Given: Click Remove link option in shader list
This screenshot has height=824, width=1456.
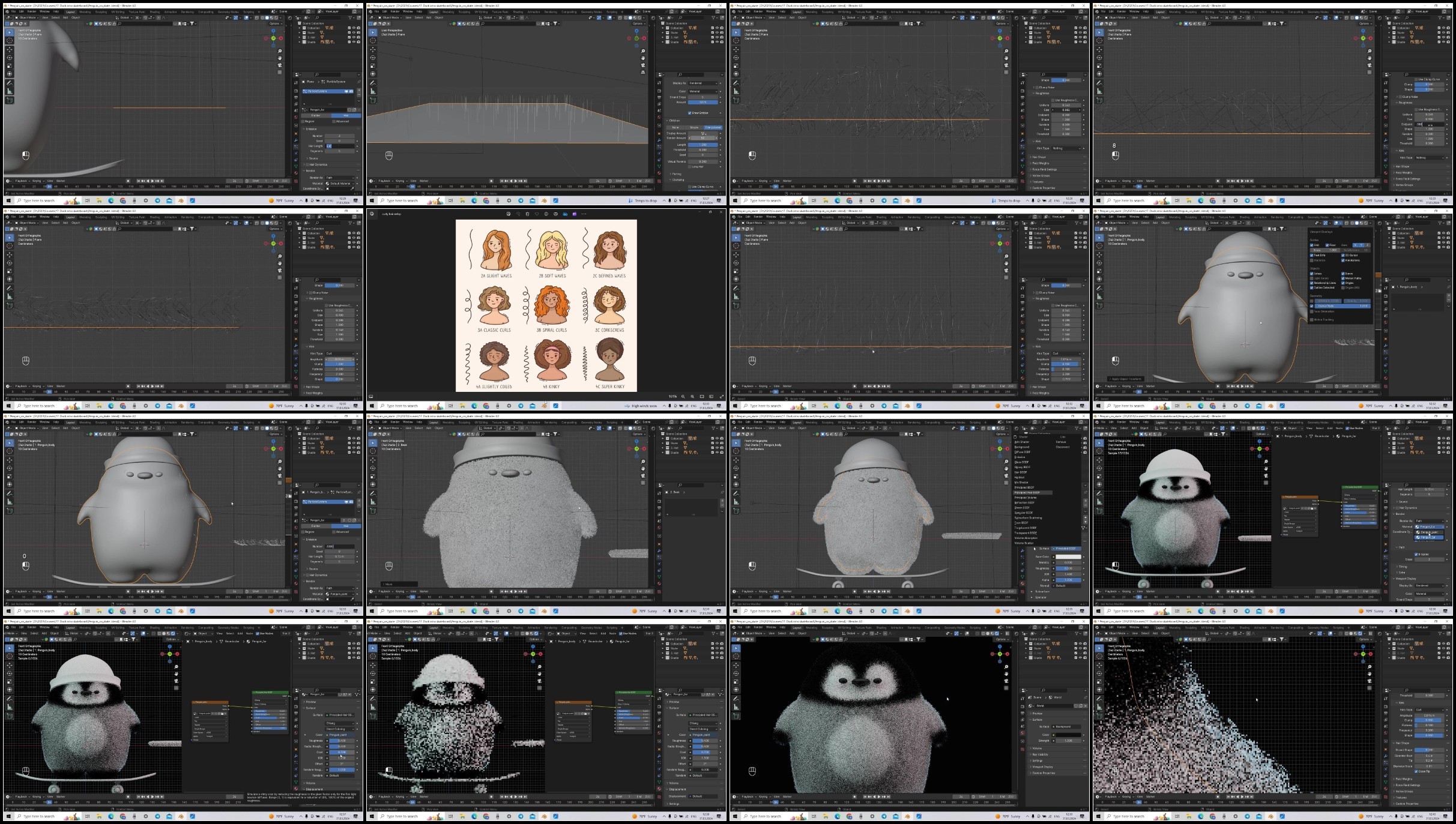Looking at the screenshot, I should click(1061, 442).
